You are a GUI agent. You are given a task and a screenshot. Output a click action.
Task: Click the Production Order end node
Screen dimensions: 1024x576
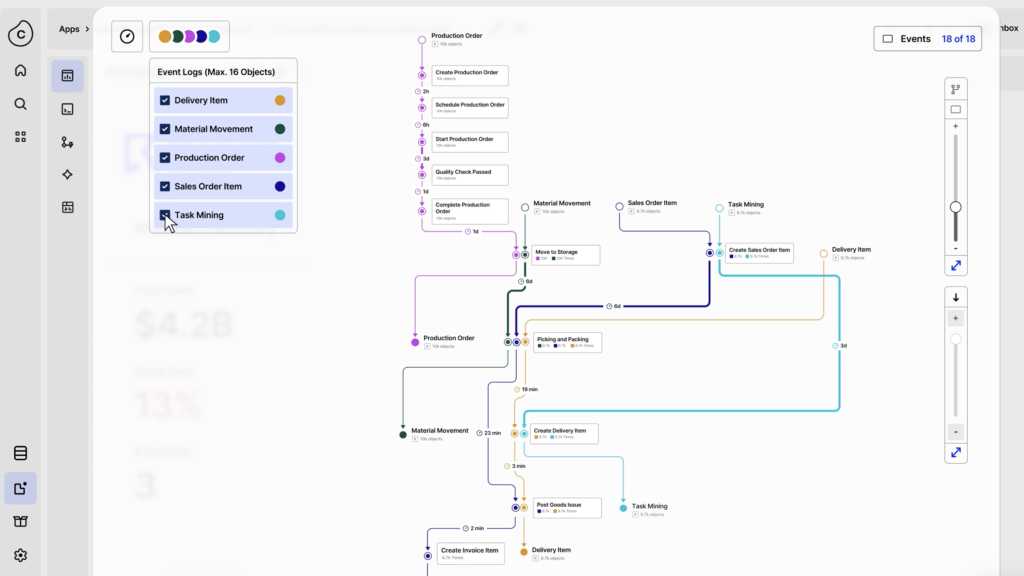point(415,342)
